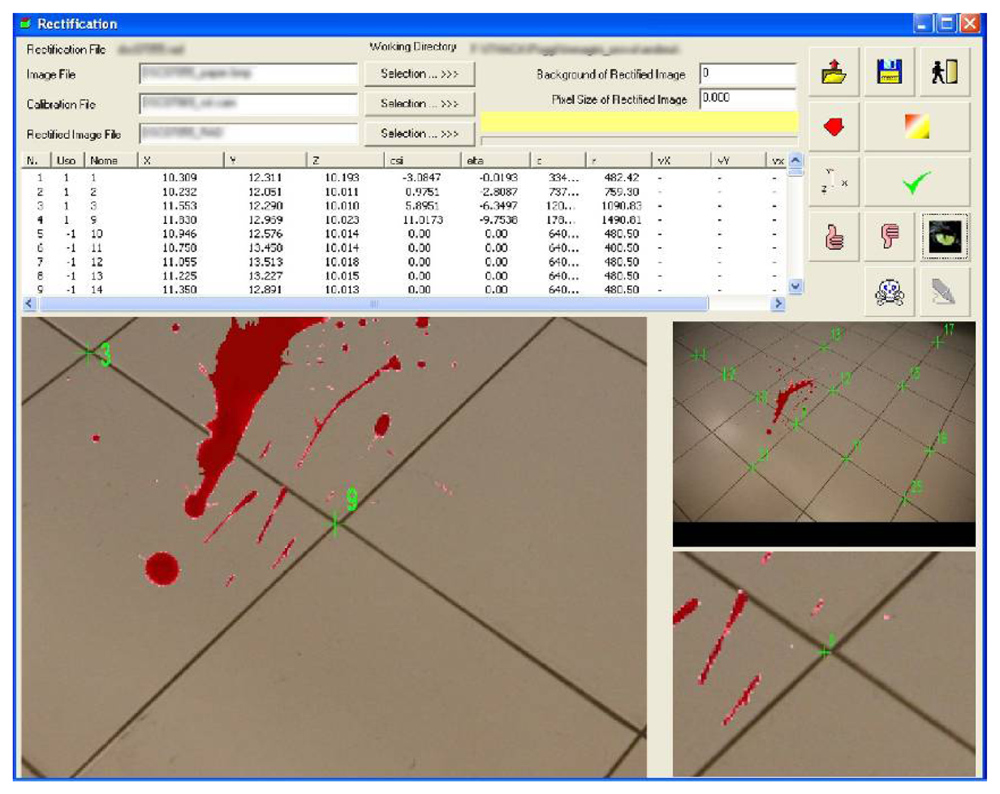Viewport: 1000px width, 794px height.
Task: Save using the floppy disk icon
Action: [x=889, y=73]
